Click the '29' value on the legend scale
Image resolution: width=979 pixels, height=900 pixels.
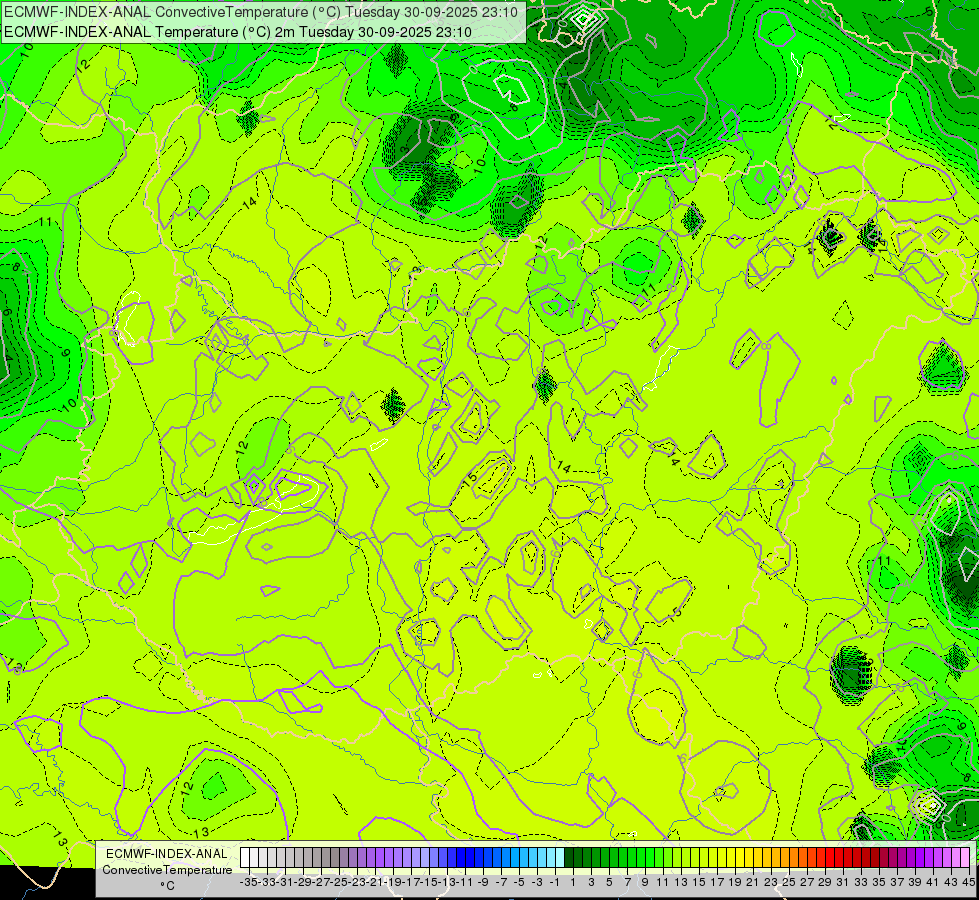(825, 882)
